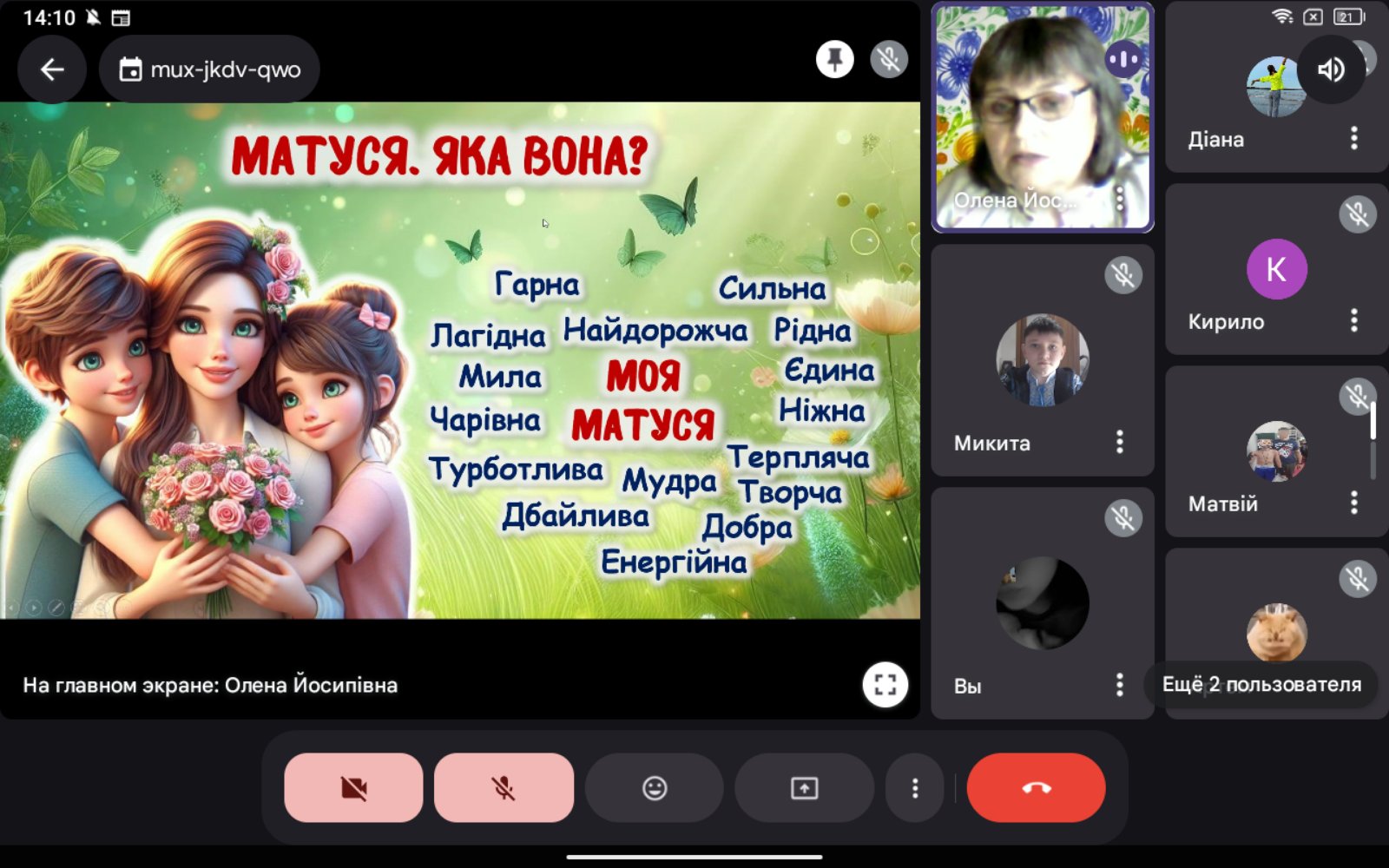Click the name label 'Кирило'
The width and height of the screenshot is (1389, 868).
click(1226, 321)
